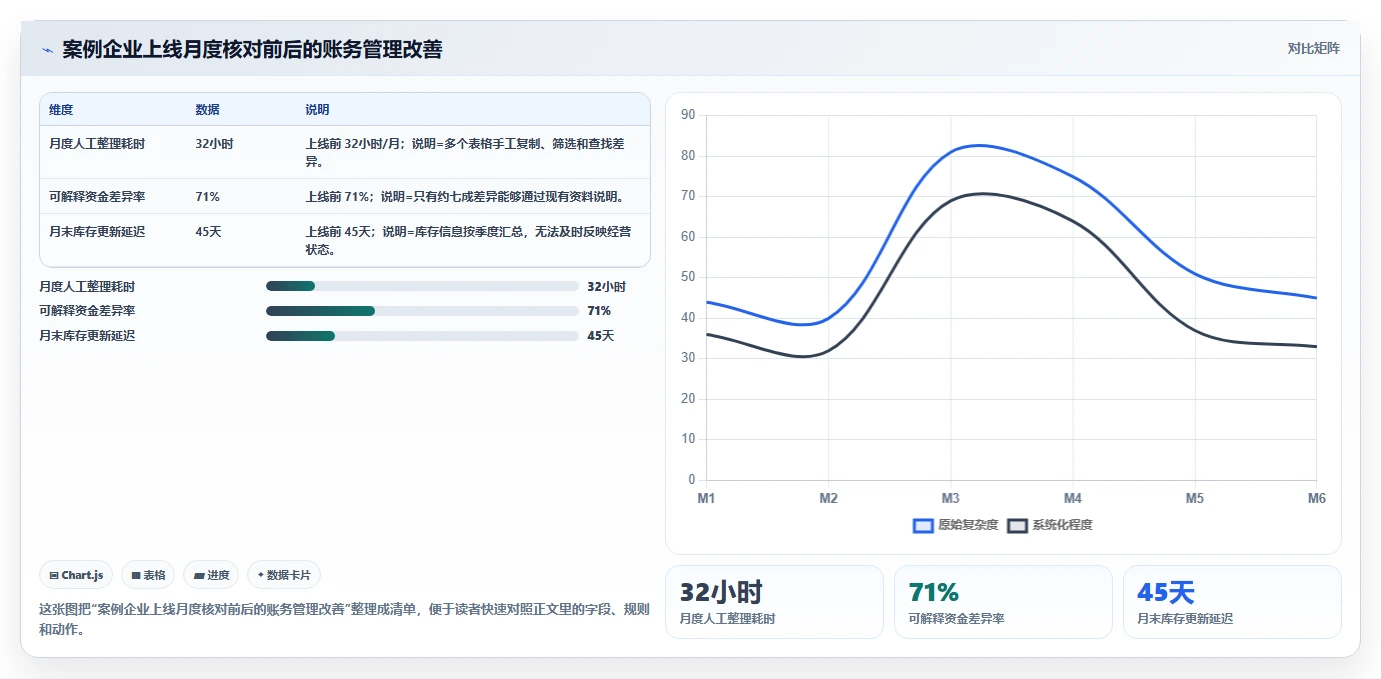Click the 月末库存更新延迟 progress bar
This screenshot has height=679, width=1381.
point(422,336)
